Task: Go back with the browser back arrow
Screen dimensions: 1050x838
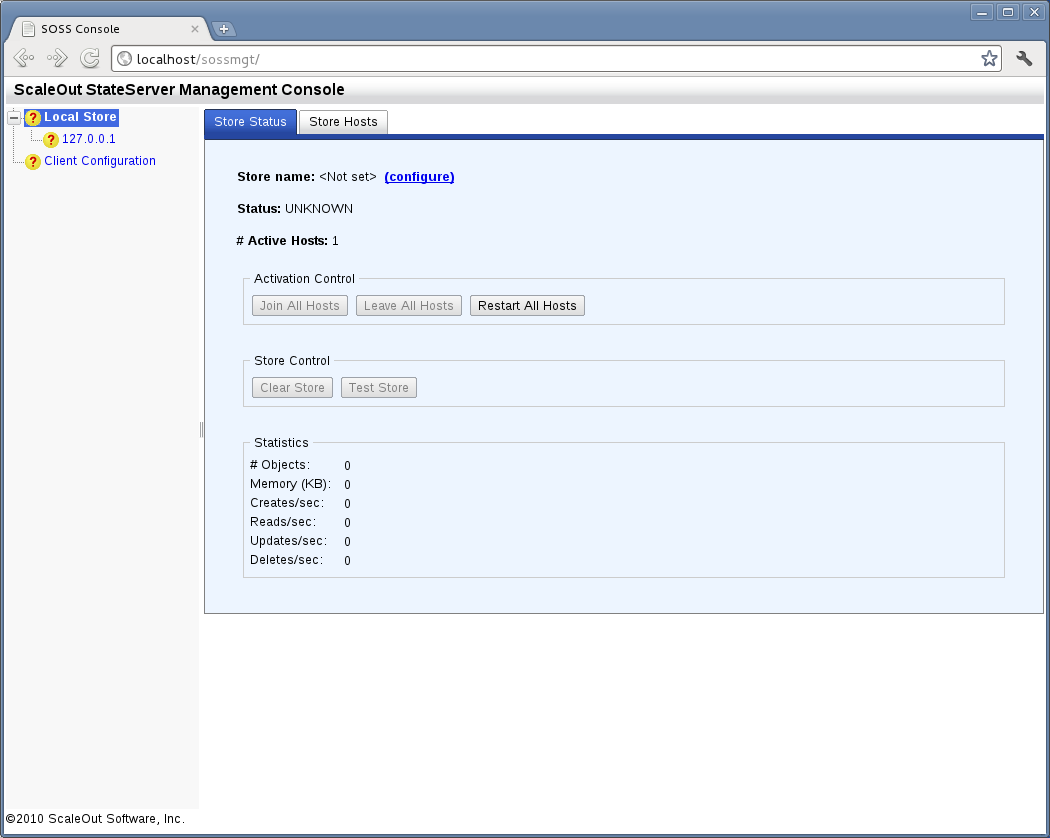Action: point(24,58)
